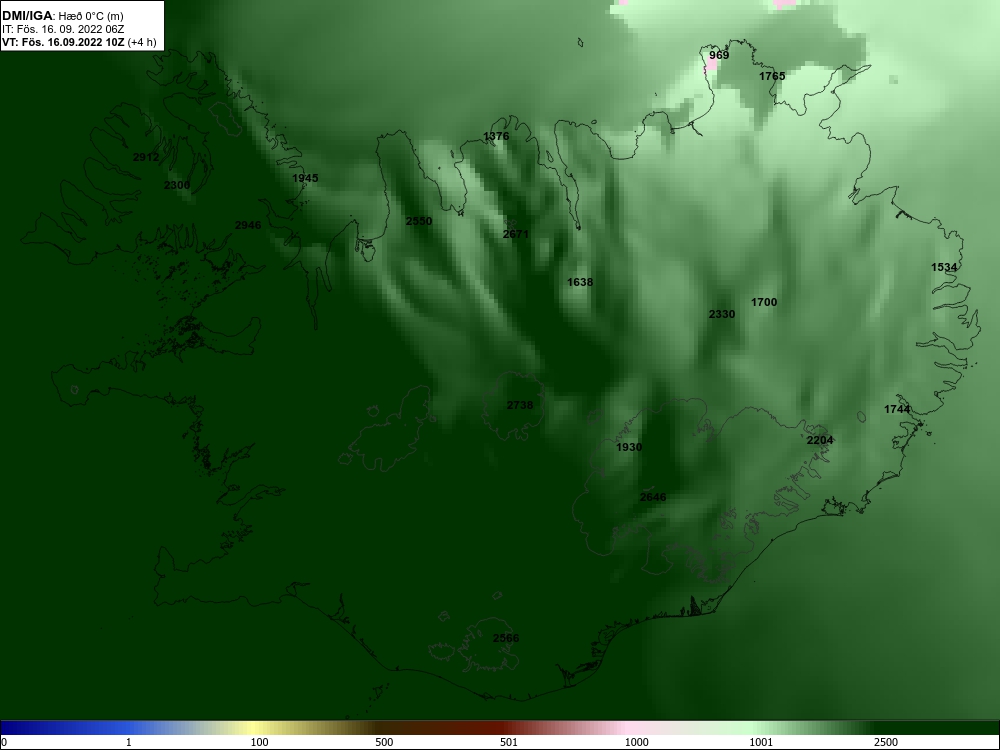This screenshot has height=750, width=1000.
Task: Click the 2738 value on the glacier
Action: point(520,405)
